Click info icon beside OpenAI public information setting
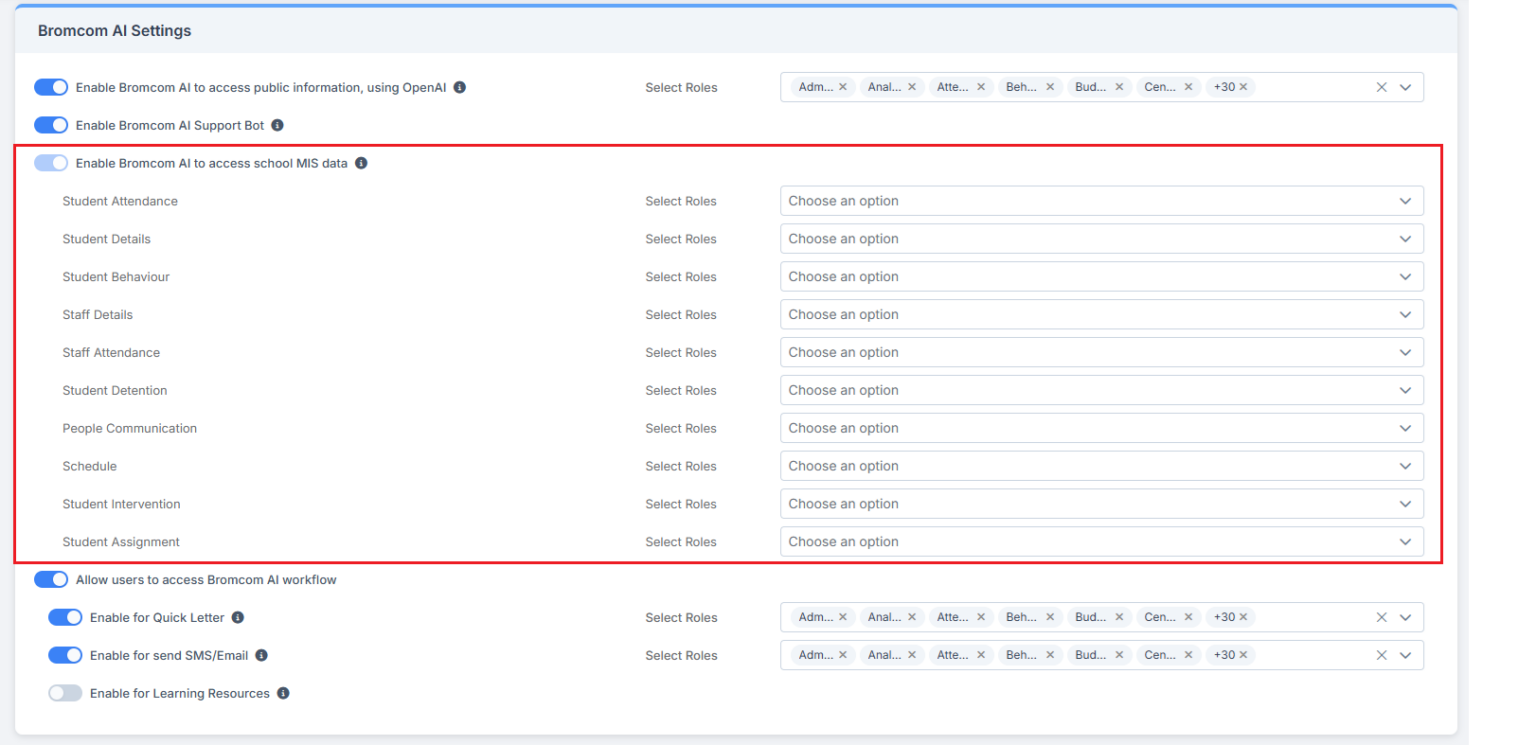Image resolution: width=1536 pixels, height=745 pixels. point(460,88)
